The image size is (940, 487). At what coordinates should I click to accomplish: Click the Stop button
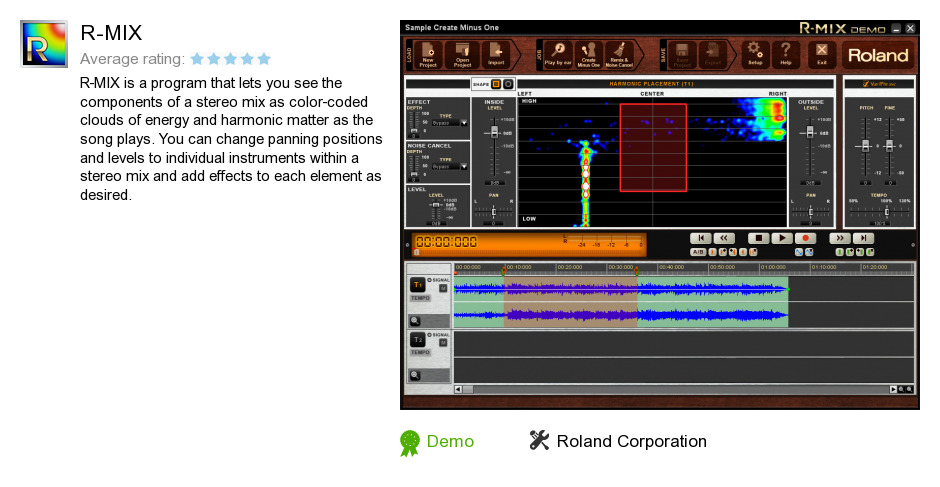[x=758, y=238]
